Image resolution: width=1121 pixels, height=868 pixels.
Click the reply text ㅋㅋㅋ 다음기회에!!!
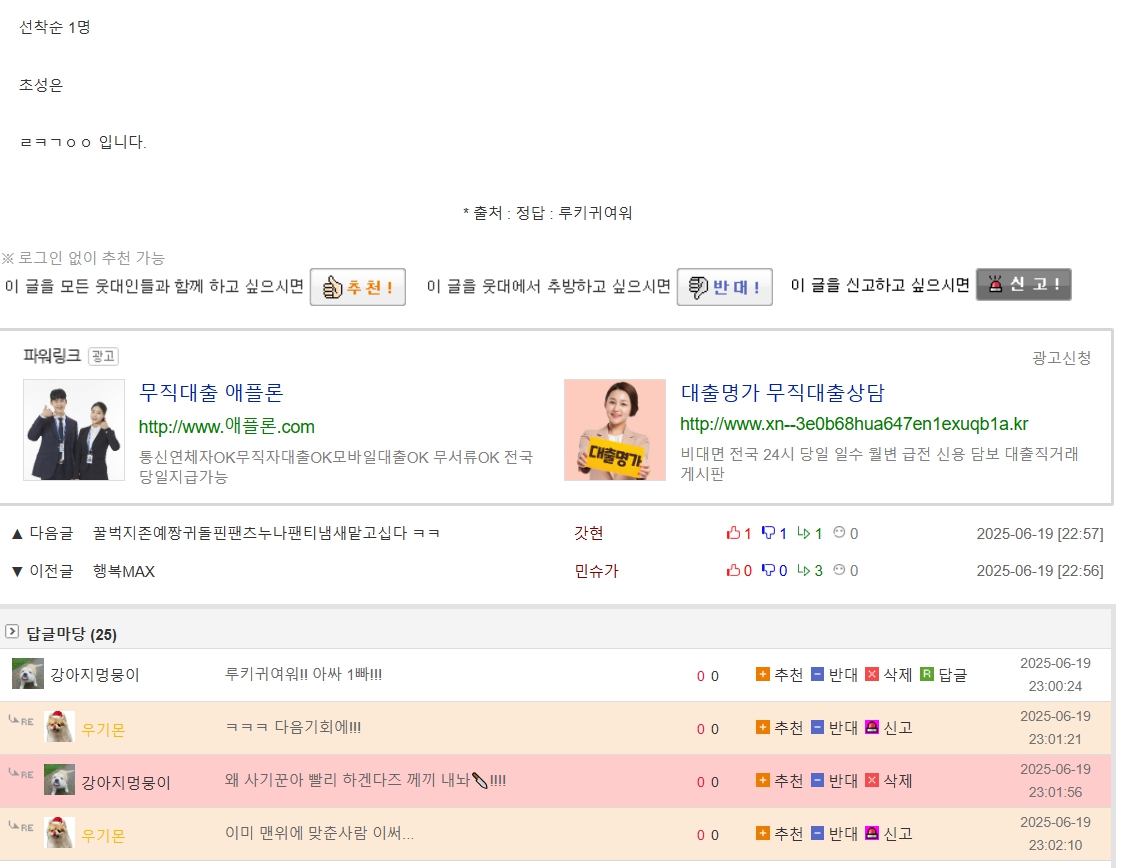pyautogui.click(x=293, y=727)
